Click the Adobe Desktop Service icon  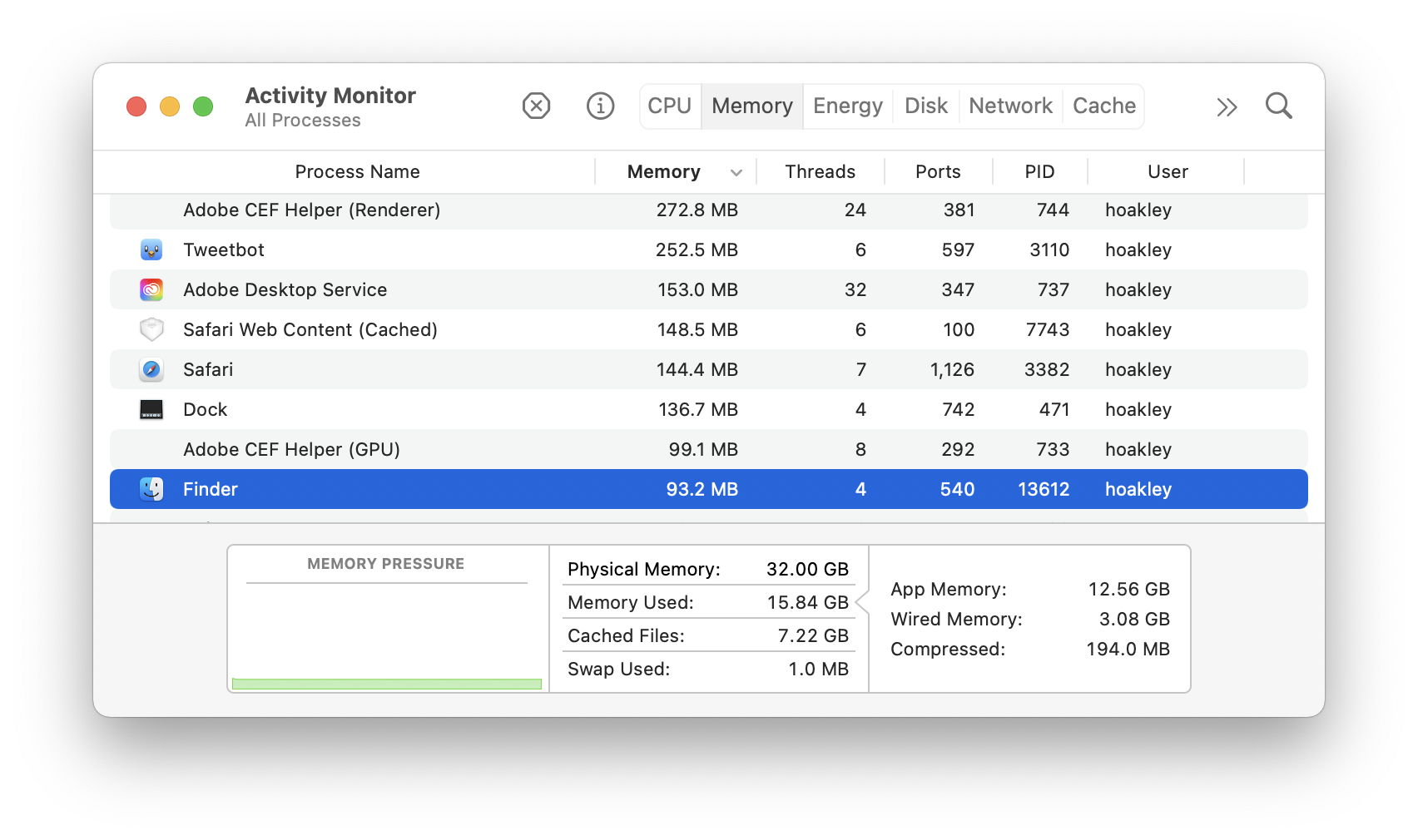pyautogui.click(x=151, y=289)
